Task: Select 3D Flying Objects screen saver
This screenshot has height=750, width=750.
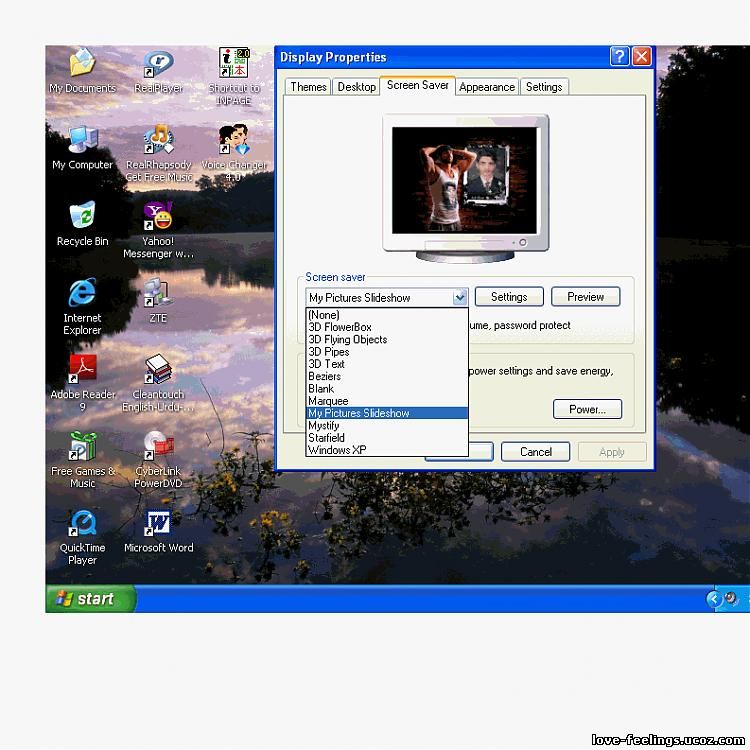Action: (x=386, y=340)
